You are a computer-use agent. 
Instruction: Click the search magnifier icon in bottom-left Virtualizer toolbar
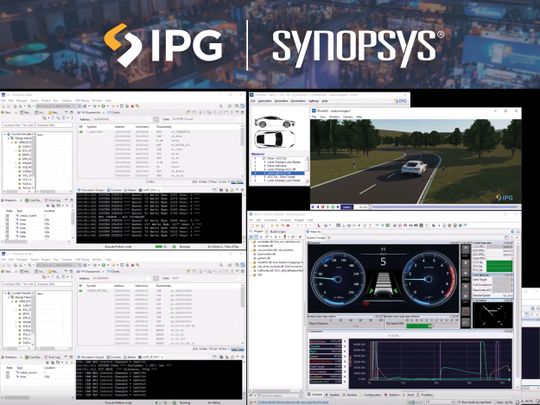click(x=221, y=265)
